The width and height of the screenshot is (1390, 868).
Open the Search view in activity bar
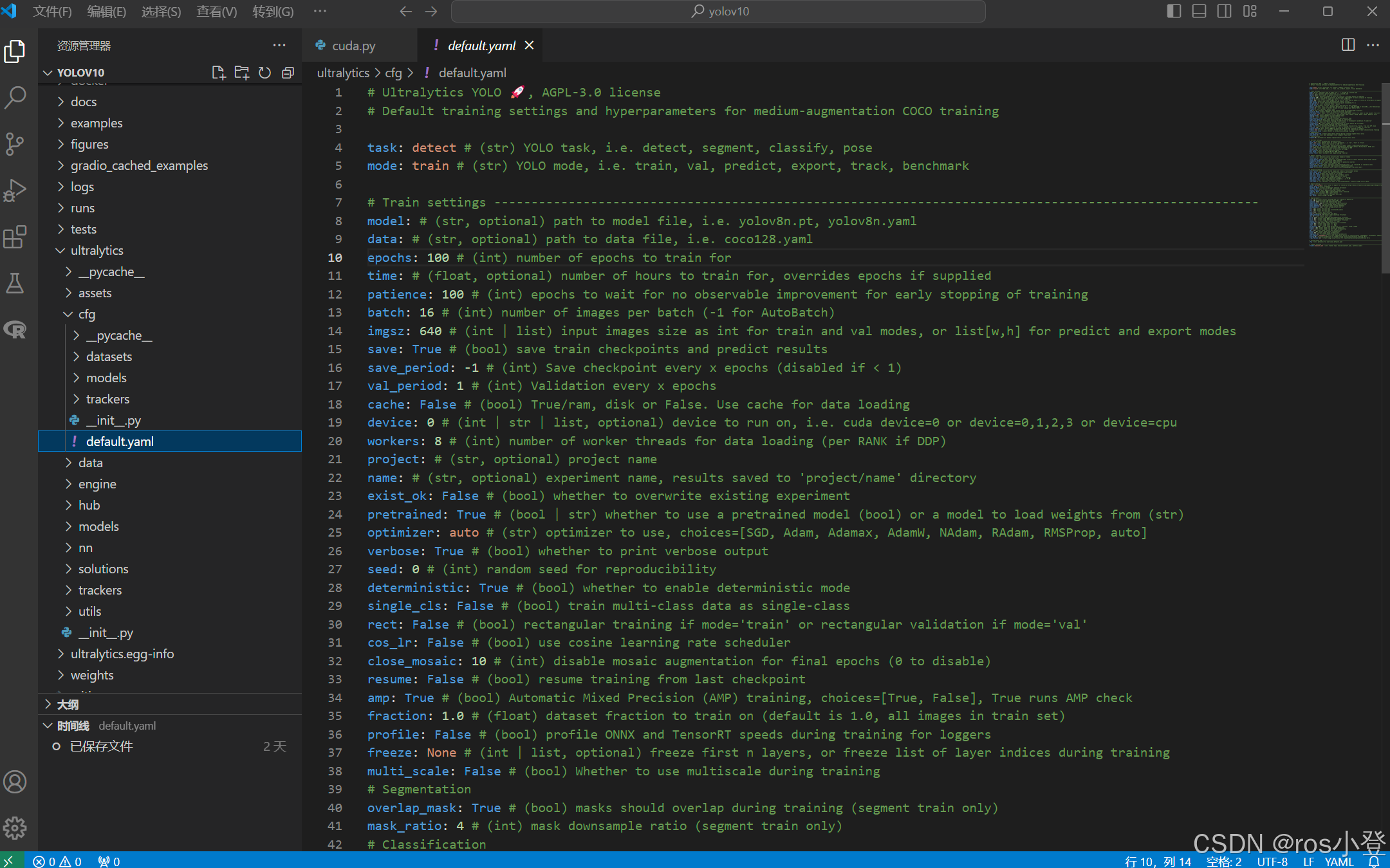[15, 98]
